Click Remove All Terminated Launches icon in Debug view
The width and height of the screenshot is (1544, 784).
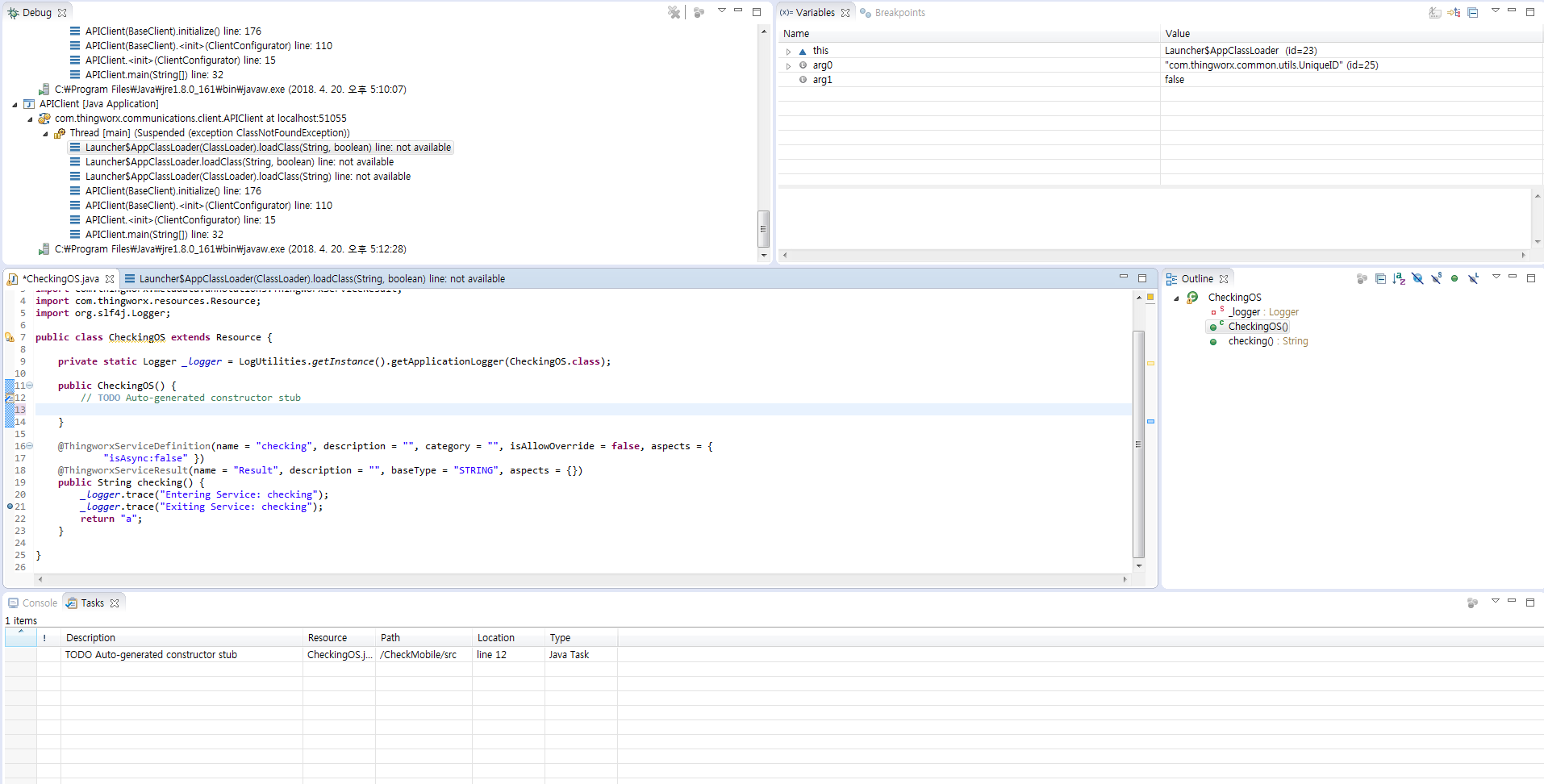click(674, 12)
